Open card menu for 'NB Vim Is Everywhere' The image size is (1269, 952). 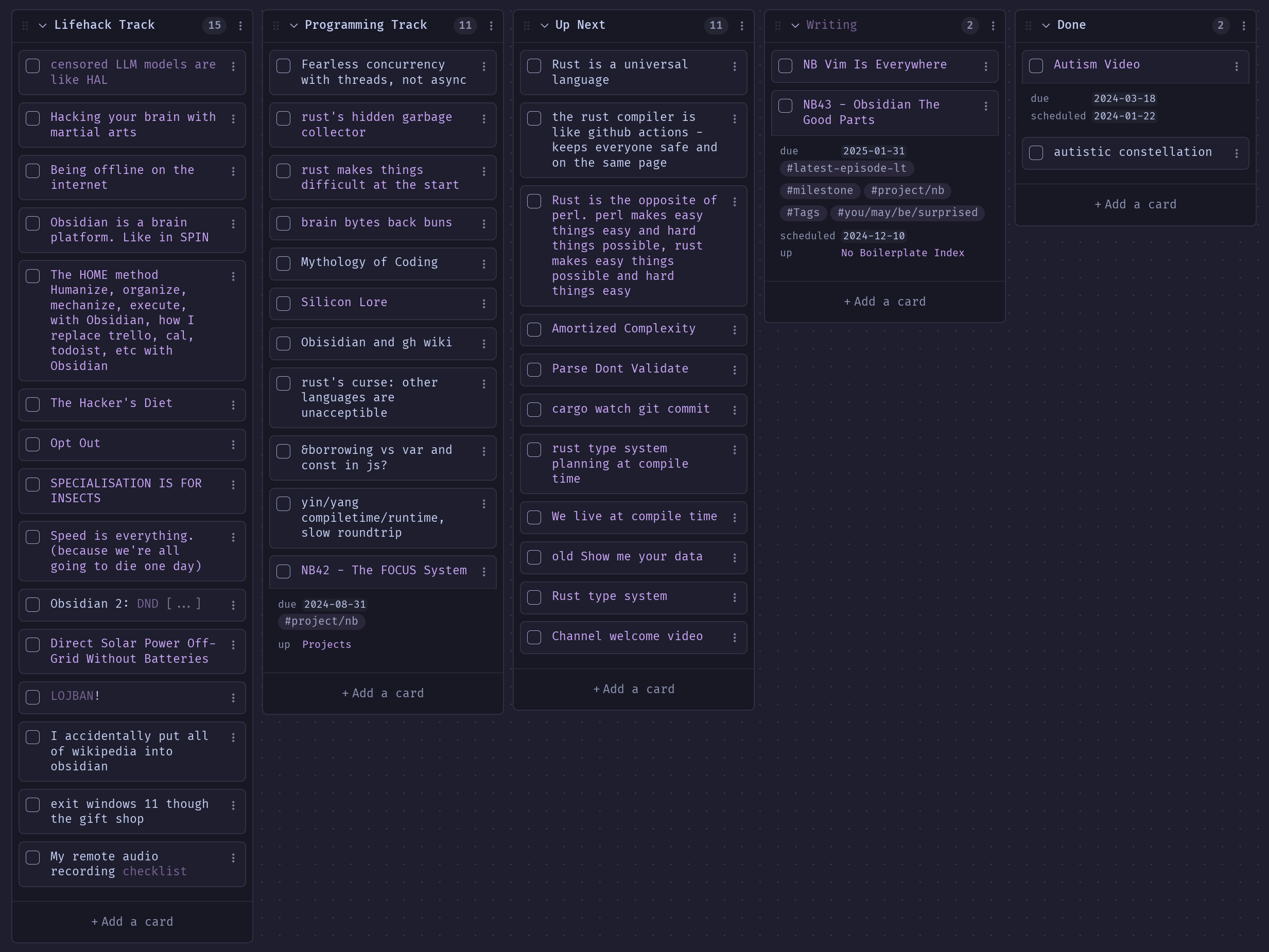(x=986, y=67)
